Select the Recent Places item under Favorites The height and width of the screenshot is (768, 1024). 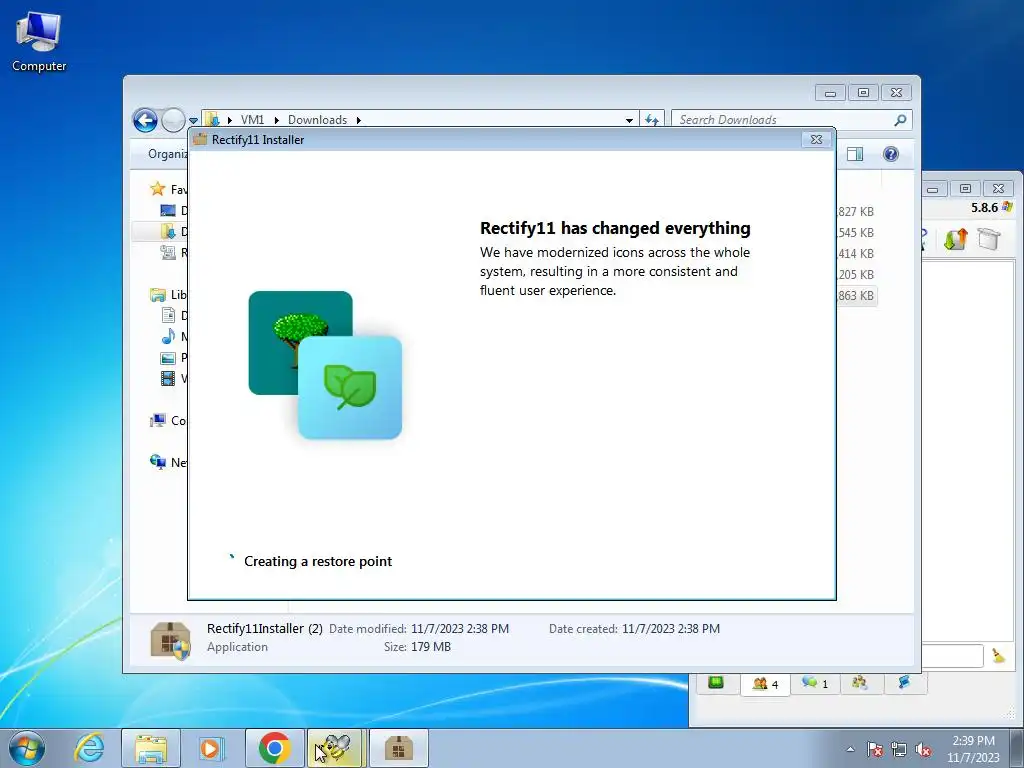click(x=173, y=252)
